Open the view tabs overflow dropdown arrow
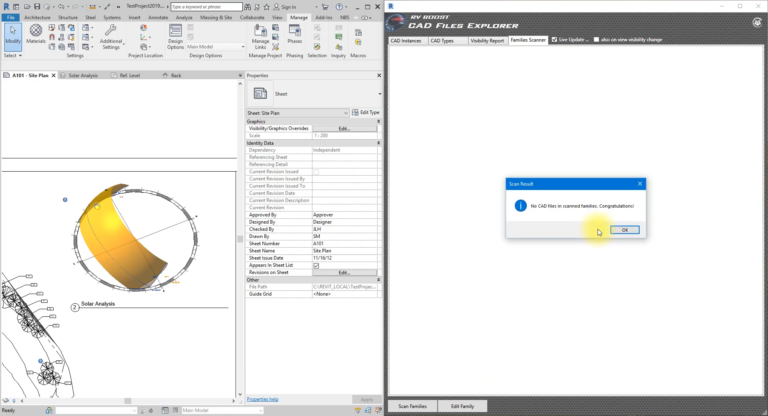 pyautogui.click(x=240, y=75)
